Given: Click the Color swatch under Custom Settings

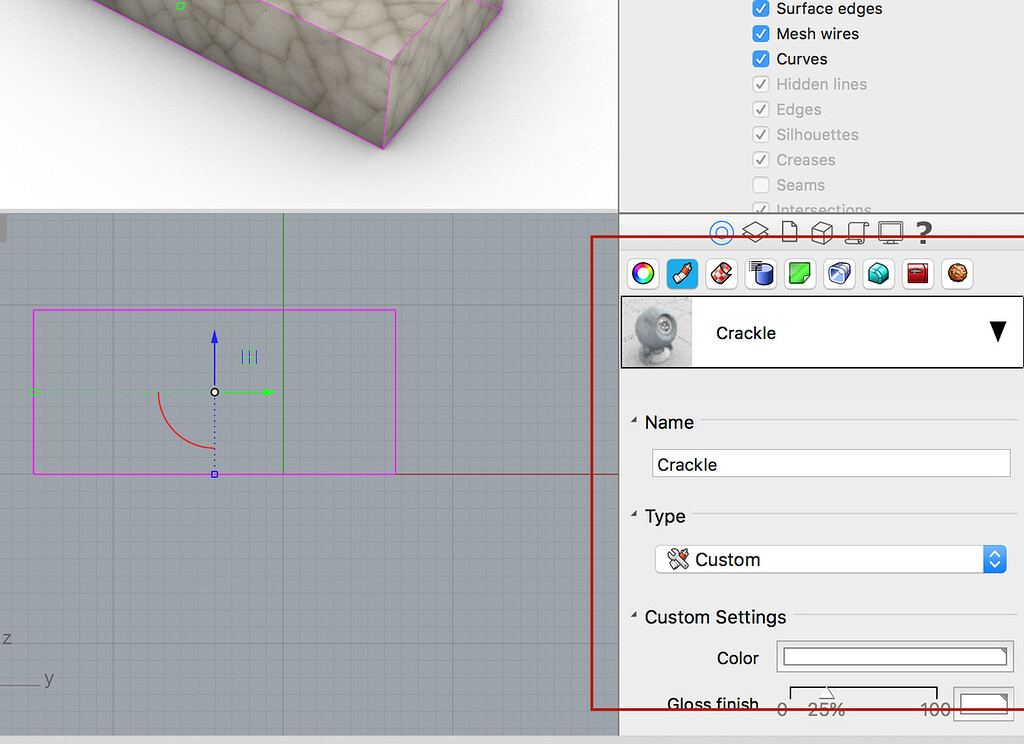Looking at the screenshot, I should coord(894,656).
